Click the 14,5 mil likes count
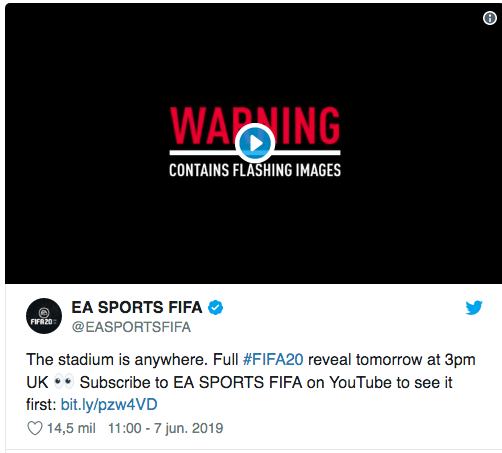The width and height of the screenshot is (502, 453). pos(71,428)
